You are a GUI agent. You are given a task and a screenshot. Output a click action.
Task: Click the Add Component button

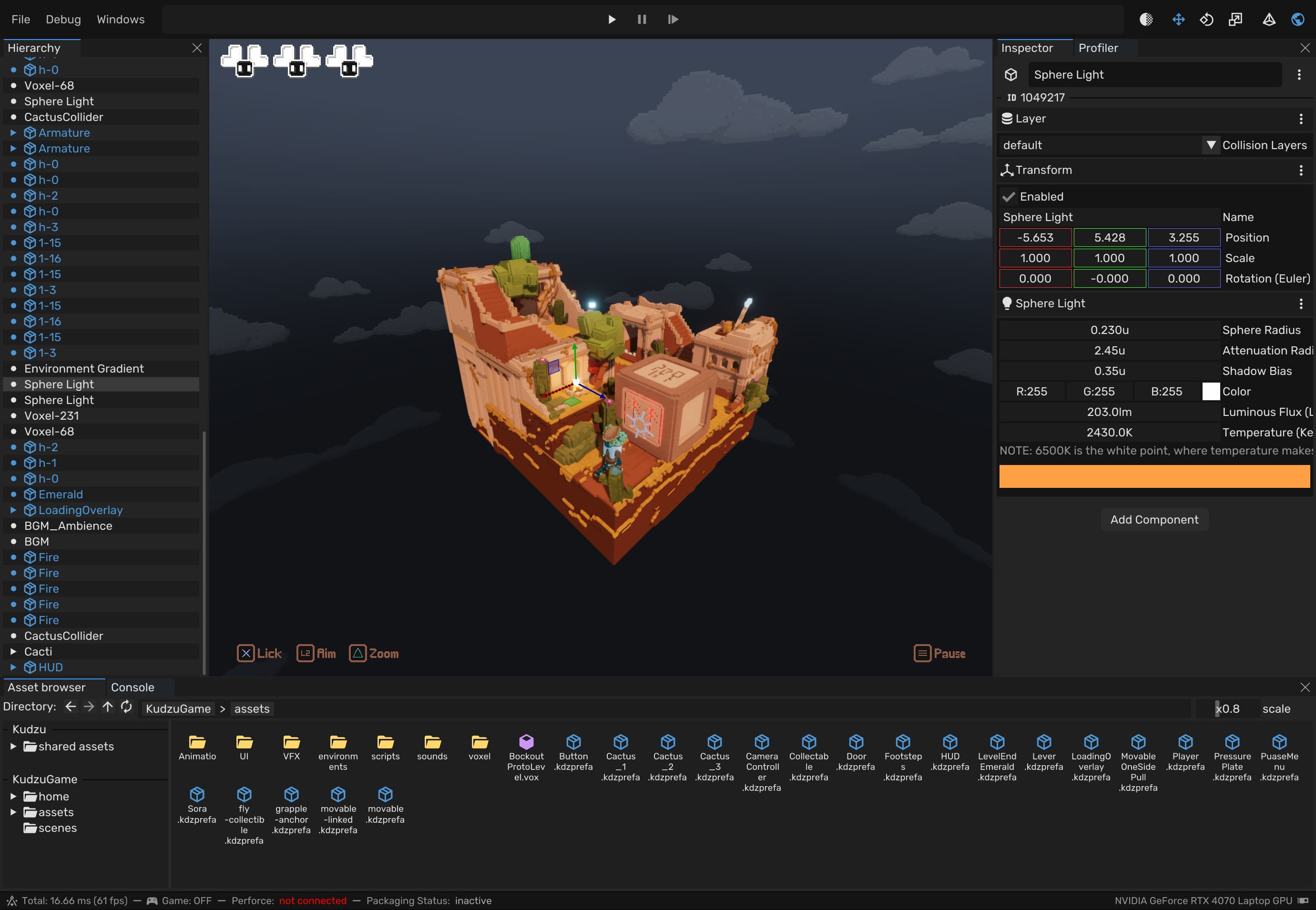[1153, 520]
